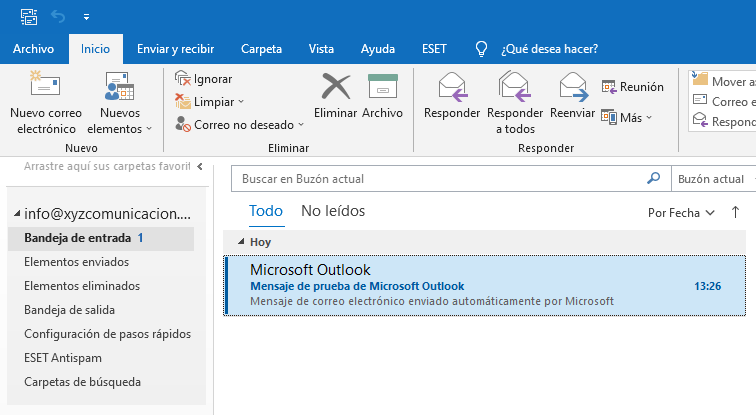Switch to the Vista tab
The height and width of the screenshot is (415, 756).
(x=321, y=49)
